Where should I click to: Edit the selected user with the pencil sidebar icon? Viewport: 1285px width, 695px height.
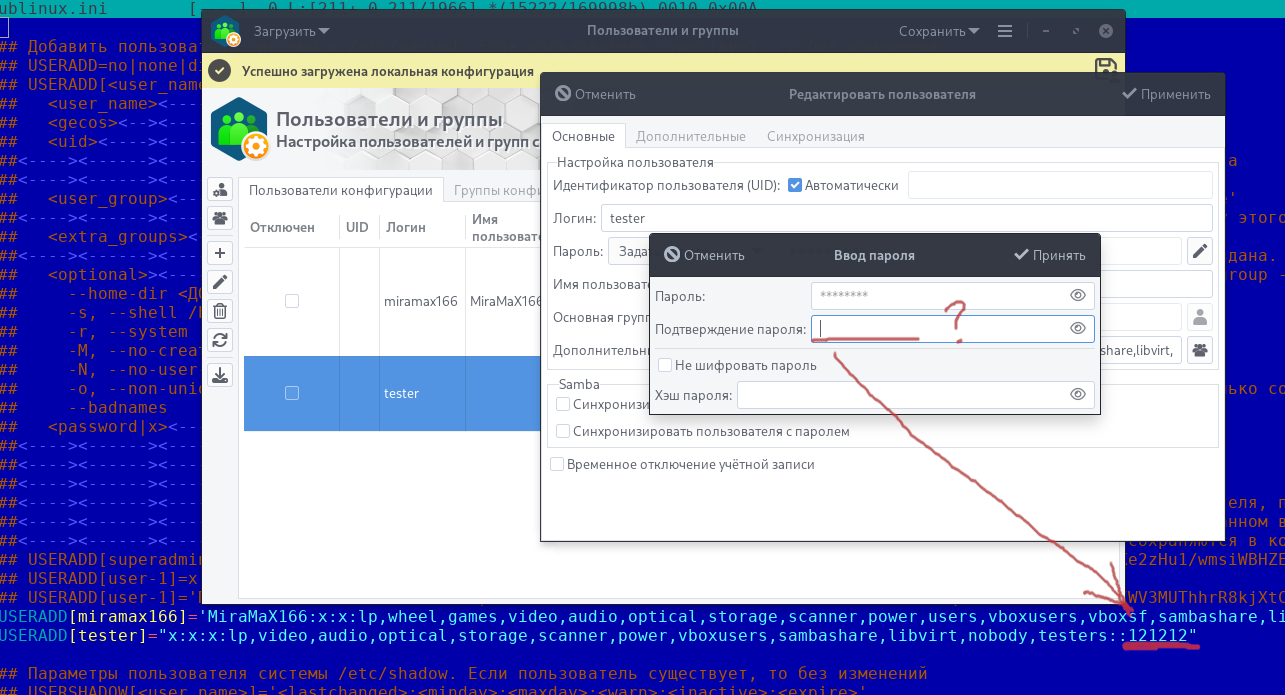pyautogui.click(x=220, y=282)
